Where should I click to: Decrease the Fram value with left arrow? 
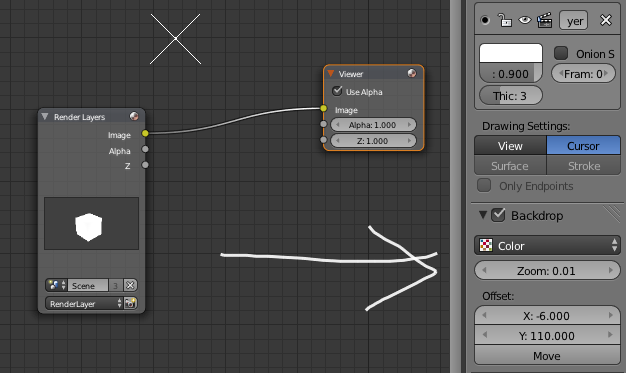pyautogui.click(x=561, y=73)
